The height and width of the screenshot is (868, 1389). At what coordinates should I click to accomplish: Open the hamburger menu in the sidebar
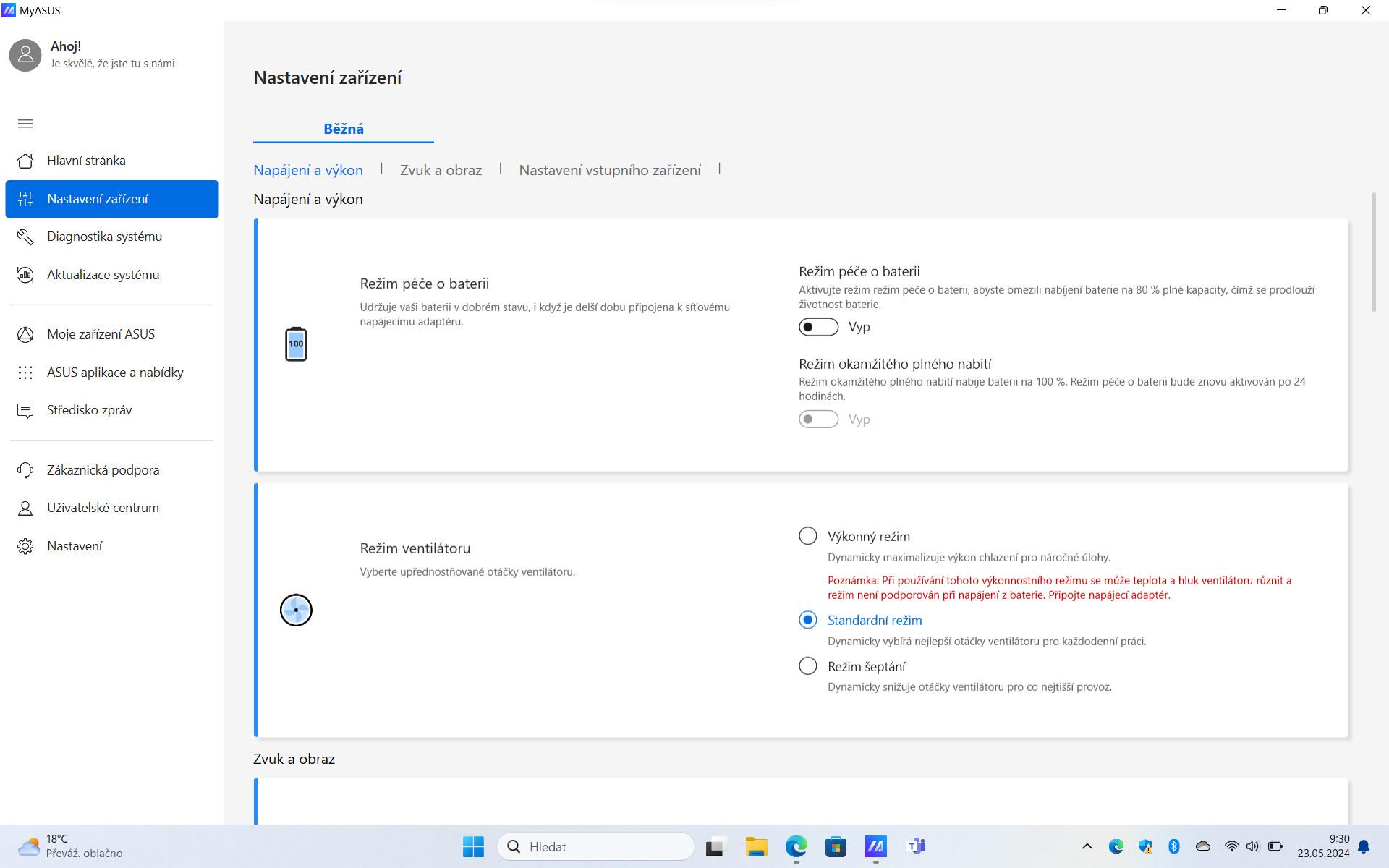pyautogui.click(x=25, y=124)
